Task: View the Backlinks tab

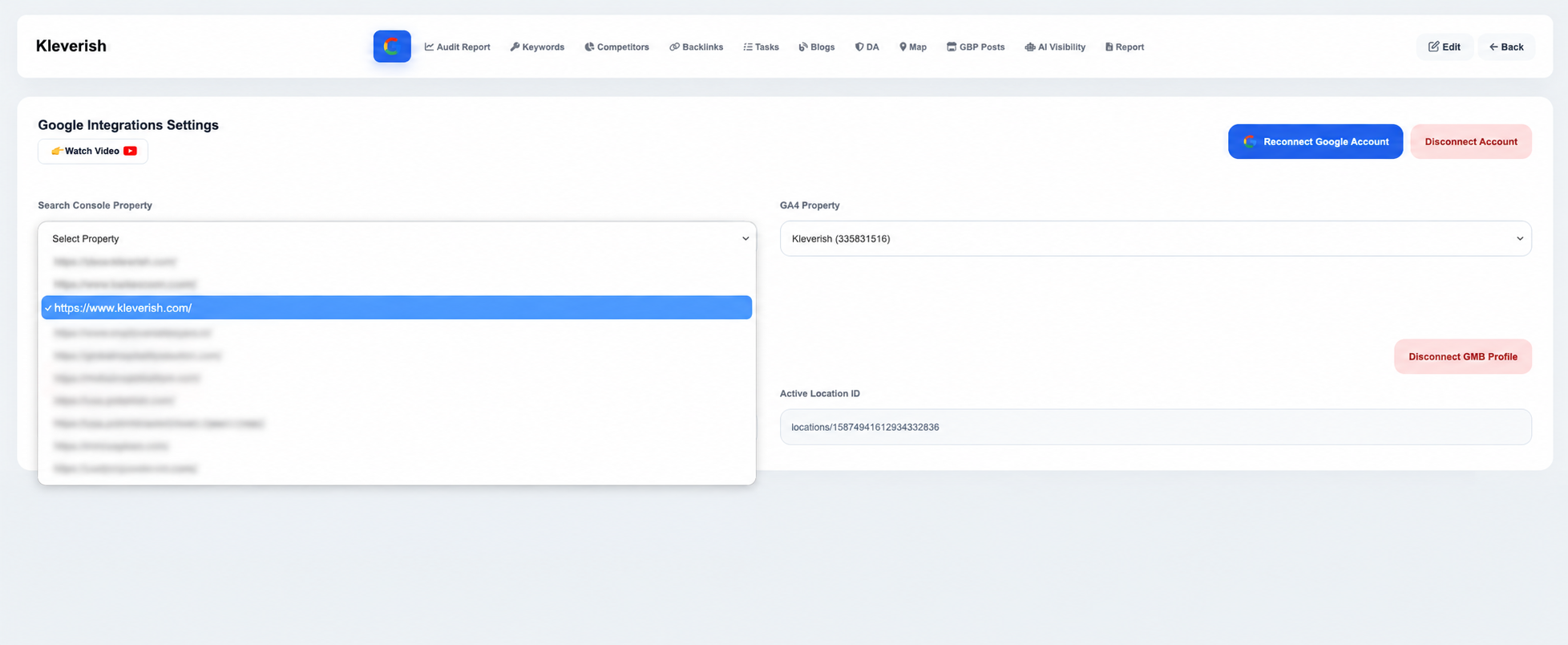Action: 696,47
